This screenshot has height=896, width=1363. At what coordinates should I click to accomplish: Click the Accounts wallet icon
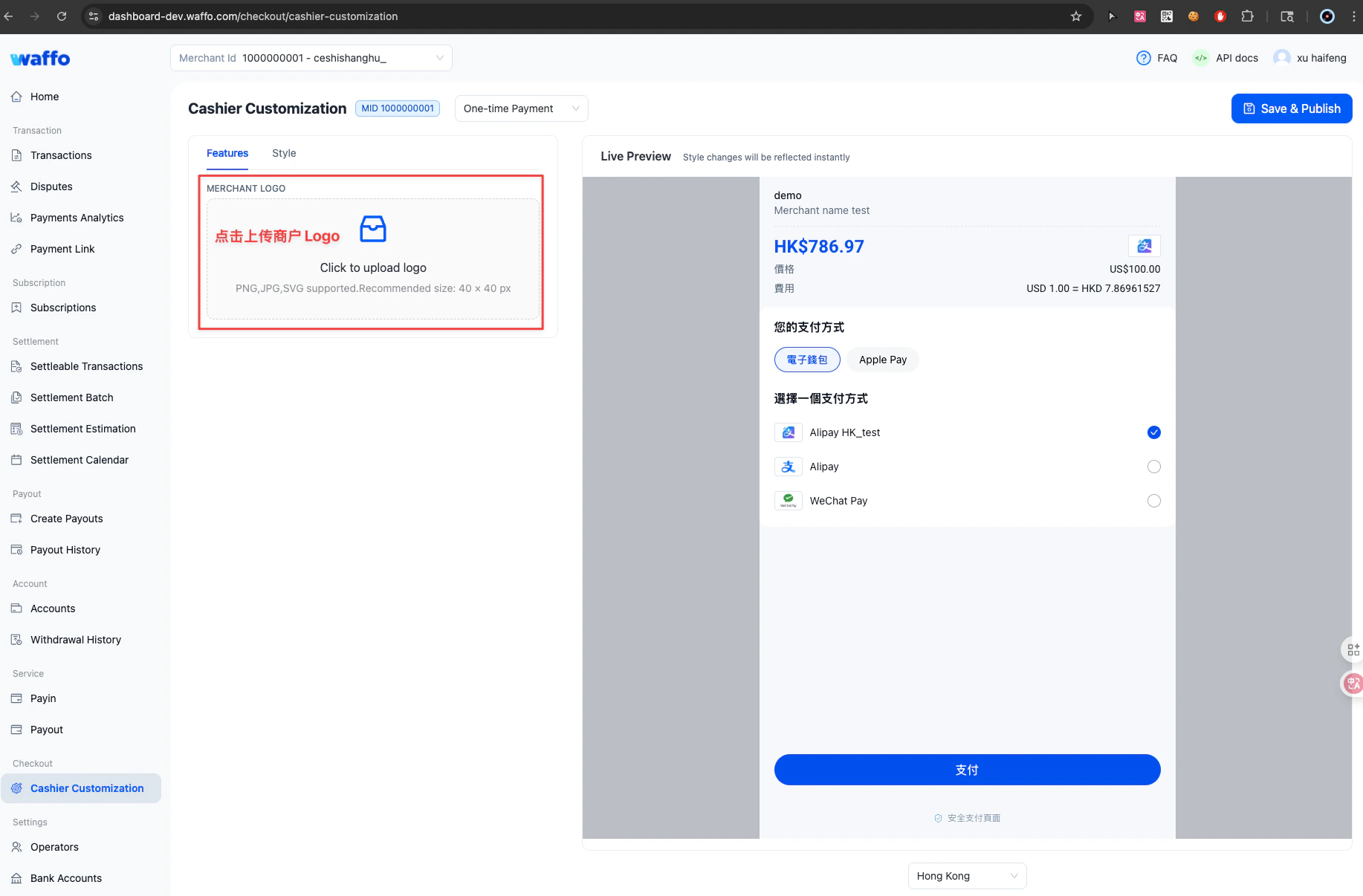pyautogui.click(x=16, y=608)
